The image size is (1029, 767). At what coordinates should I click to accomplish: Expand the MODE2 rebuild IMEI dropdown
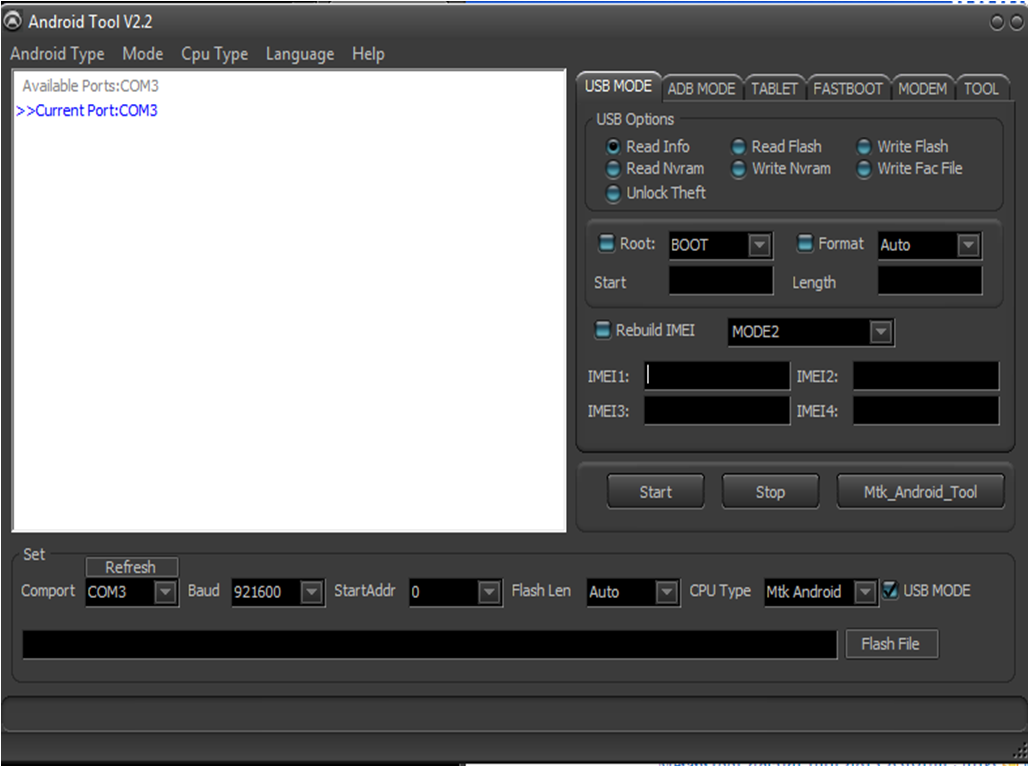pyautogui.click(x=881, y=331)
